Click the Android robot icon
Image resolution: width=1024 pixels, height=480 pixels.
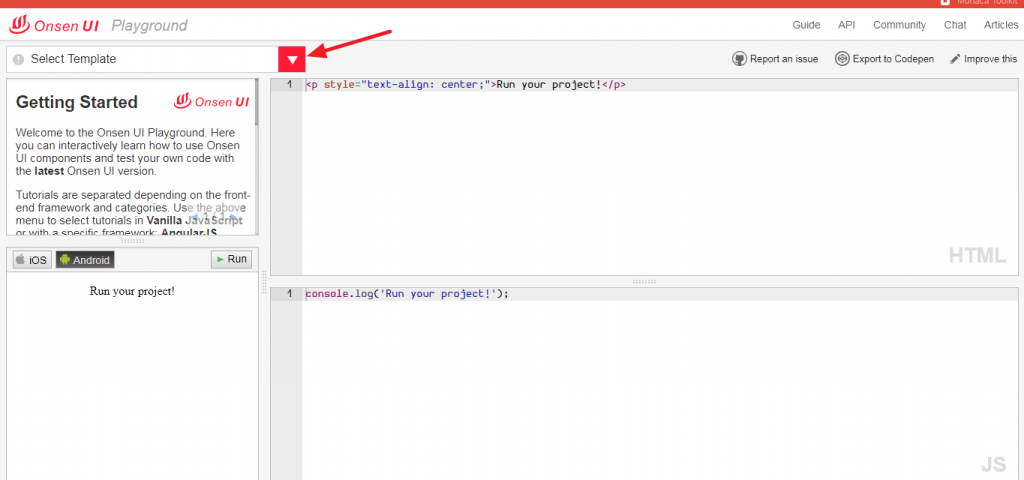tap(64, 260)
